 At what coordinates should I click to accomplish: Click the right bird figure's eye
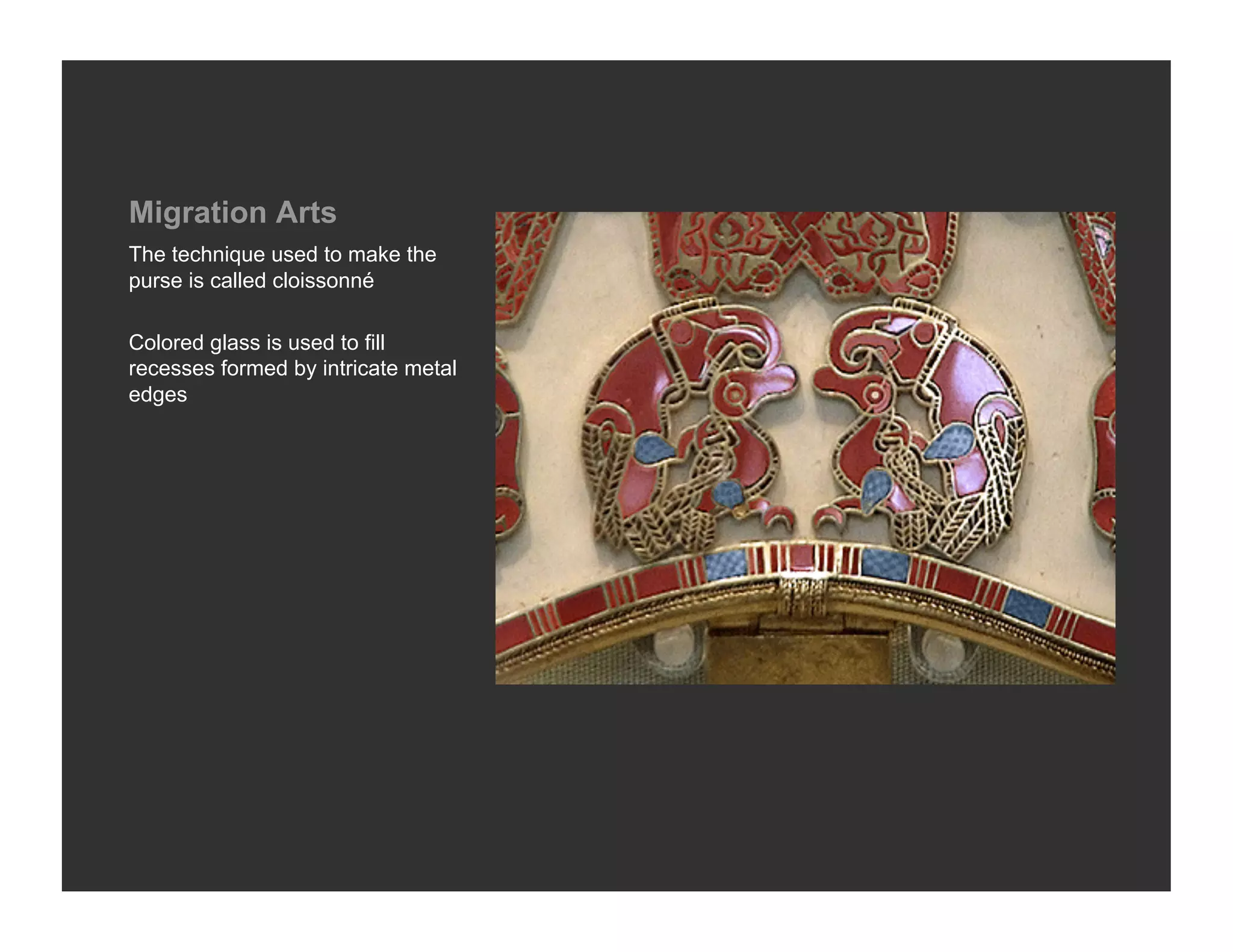(874, 395)
